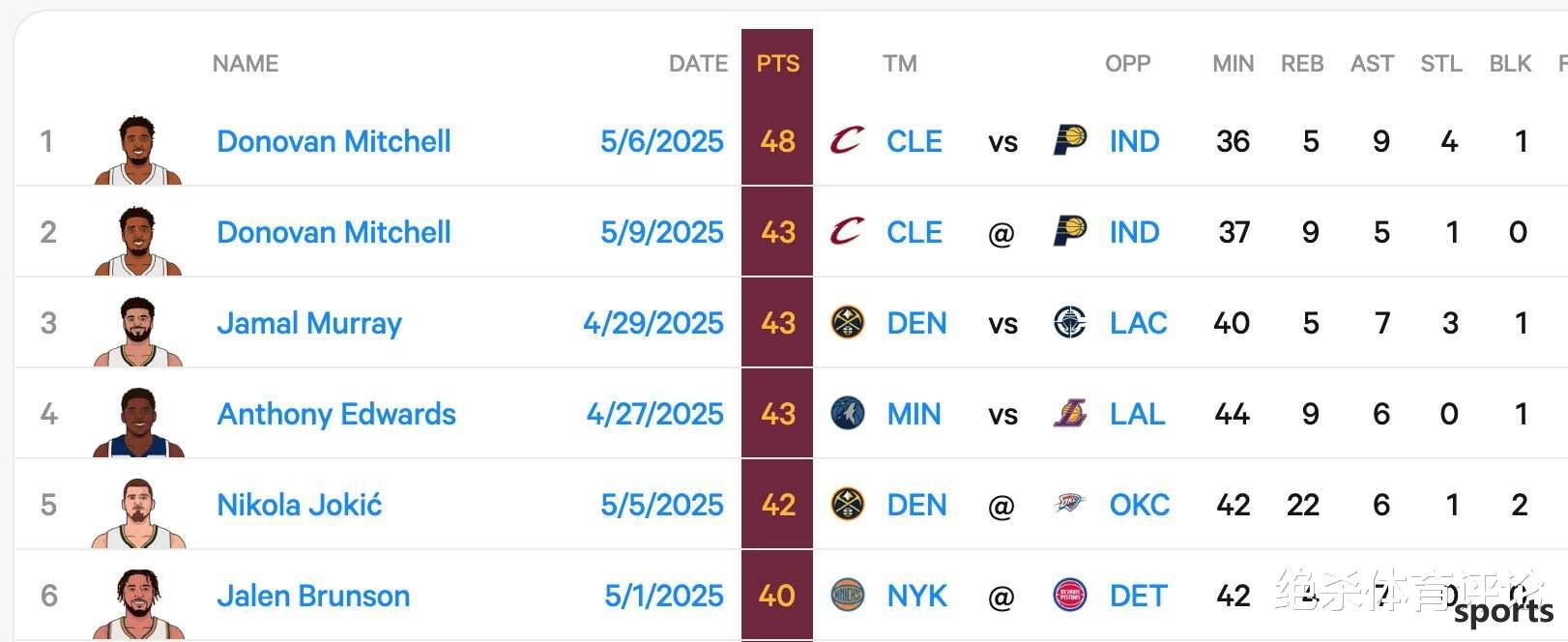Screen dimensions: 1568x642
Task: Click the Clippers logo next to LAC
Action: [x=1069, y=322]
